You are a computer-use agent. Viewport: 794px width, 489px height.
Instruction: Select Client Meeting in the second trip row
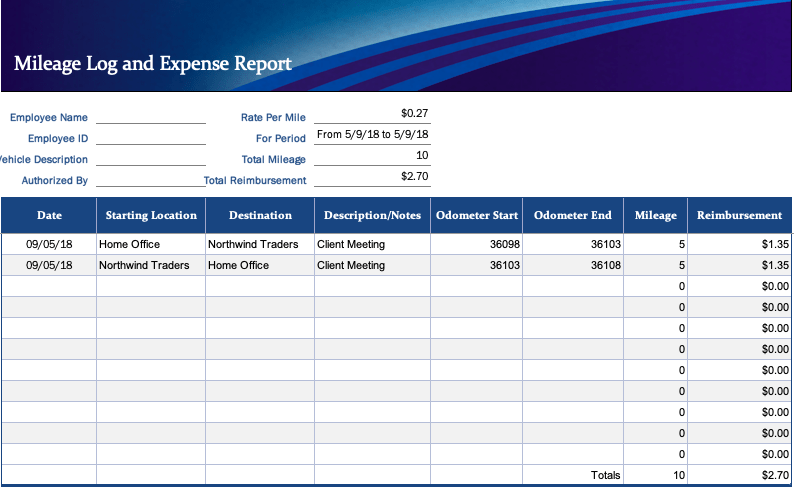(372, 265)
